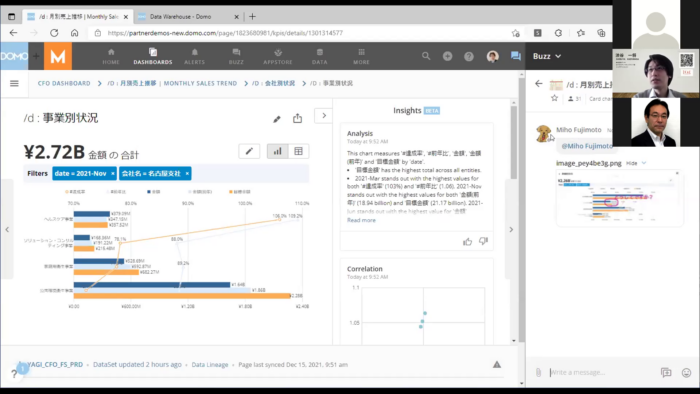700x394 pixels.
Task: Click the warning triangle icon
Action: pos(497,365)
